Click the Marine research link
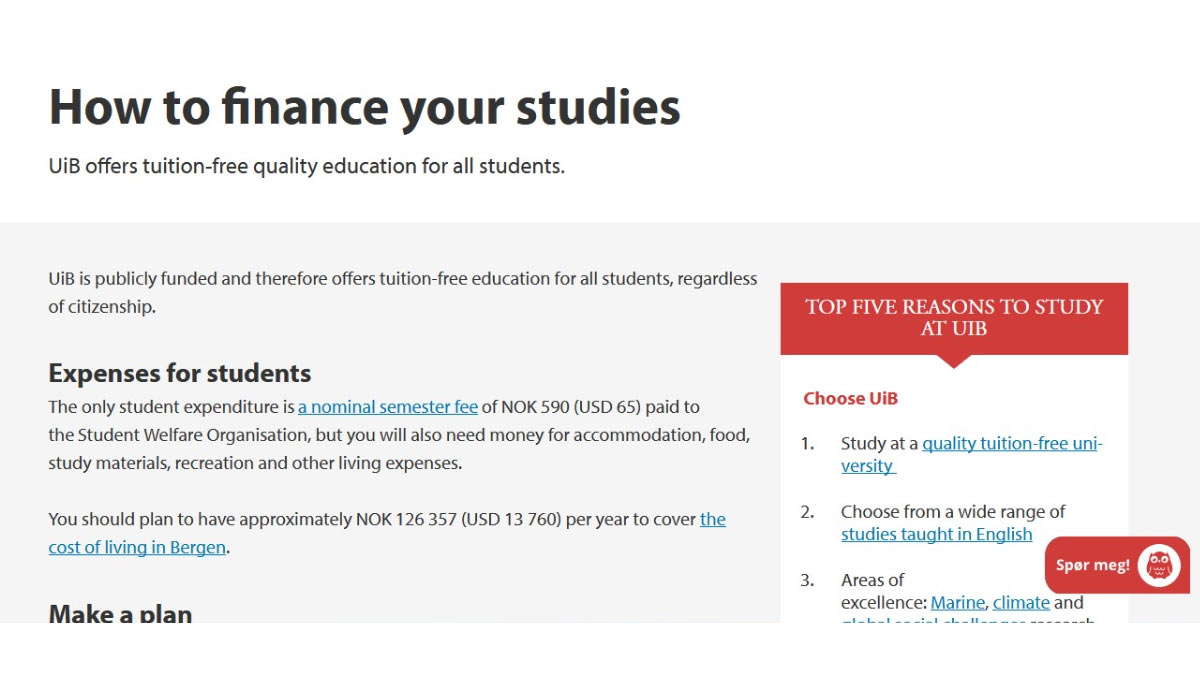Screen dimensions: 1200x675 (957, 602)
